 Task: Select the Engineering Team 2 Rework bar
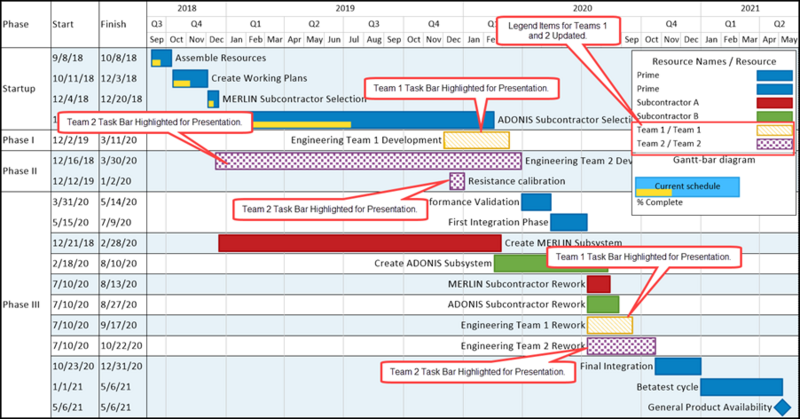(621, 346)
